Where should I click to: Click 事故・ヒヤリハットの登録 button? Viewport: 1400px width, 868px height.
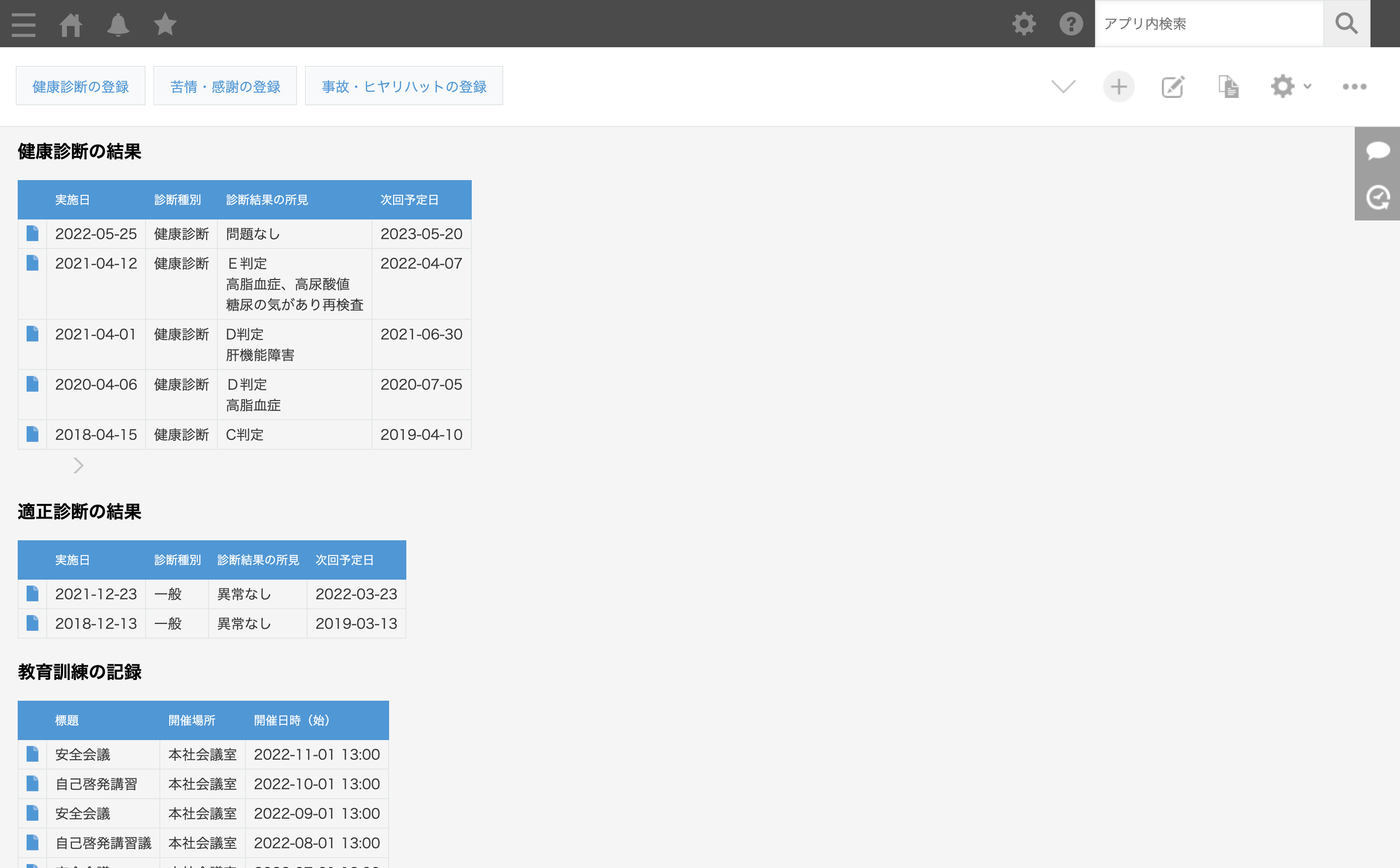(x=404, y=86)
